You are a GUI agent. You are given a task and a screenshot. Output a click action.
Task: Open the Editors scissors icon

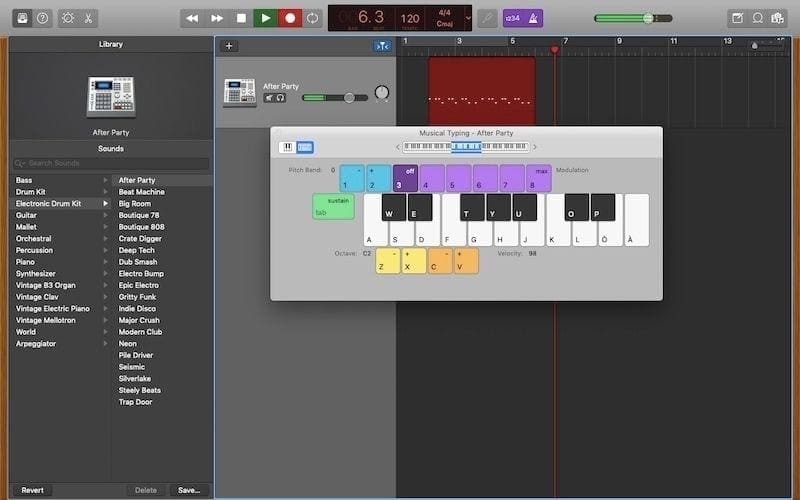tap(88, 18)
